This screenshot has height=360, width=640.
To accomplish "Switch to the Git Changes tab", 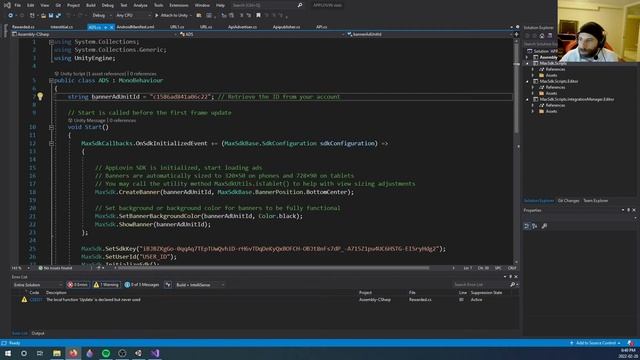I will tap(568, 200).
